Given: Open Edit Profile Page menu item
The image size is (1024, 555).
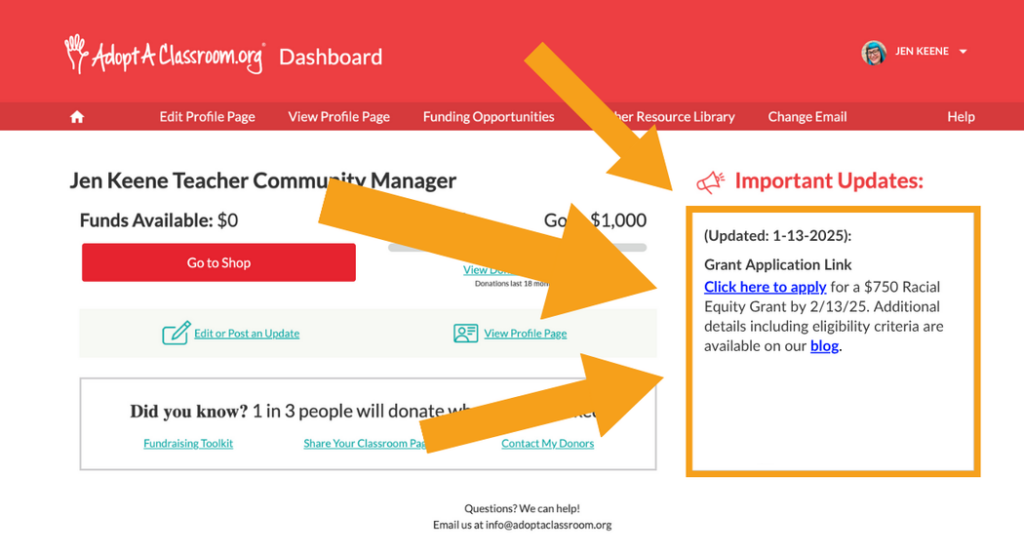Looking at the screenshot, I should 207,117.
